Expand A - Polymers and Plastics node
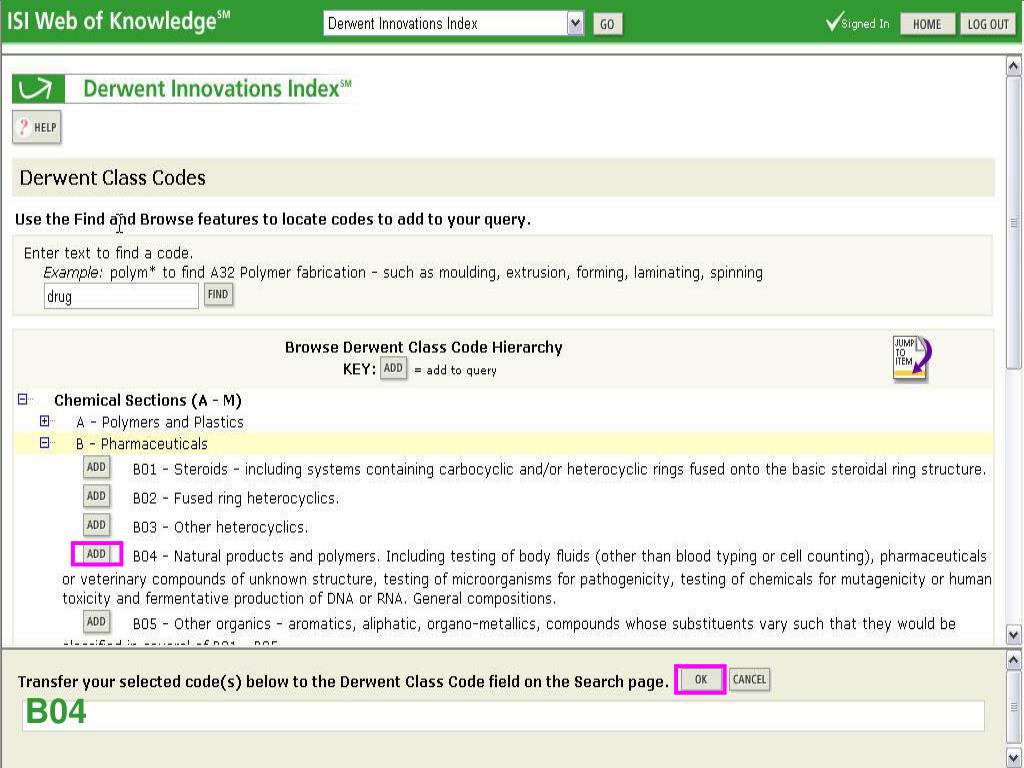This screenshot has height=768, width=1024. click(x=44, y=421)
